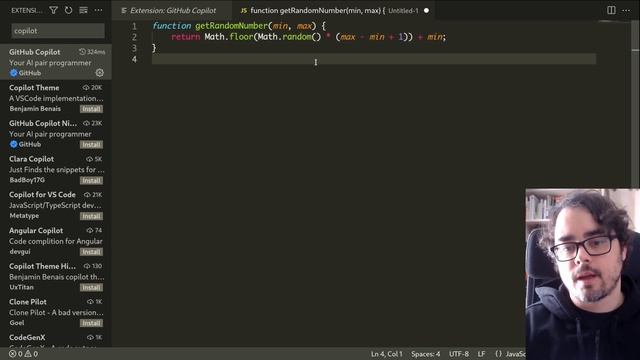Select language mode JavaScript in status bar
This screenshot has height=360, width=640.
pos(515,354)
